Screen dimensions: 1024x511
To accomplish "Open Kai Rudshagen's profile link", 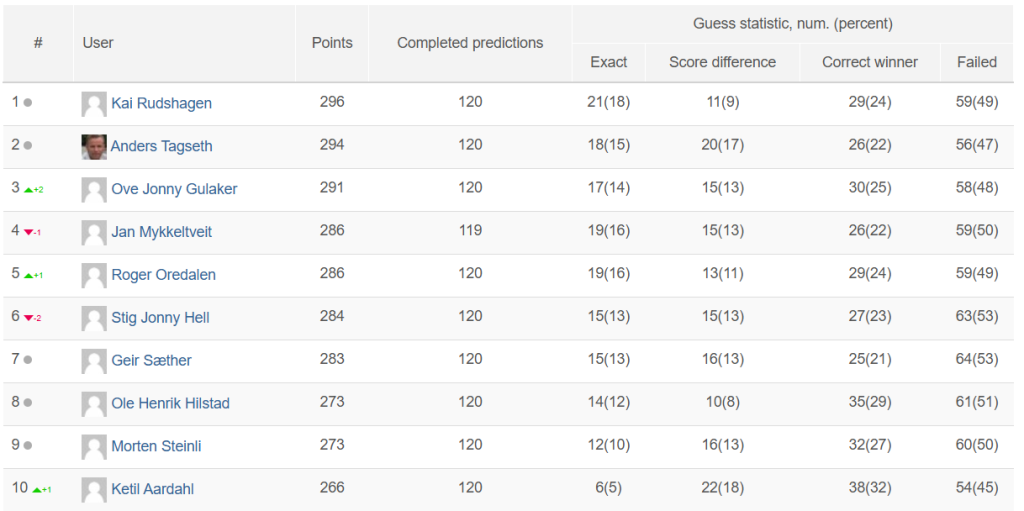I will point(161,103).
